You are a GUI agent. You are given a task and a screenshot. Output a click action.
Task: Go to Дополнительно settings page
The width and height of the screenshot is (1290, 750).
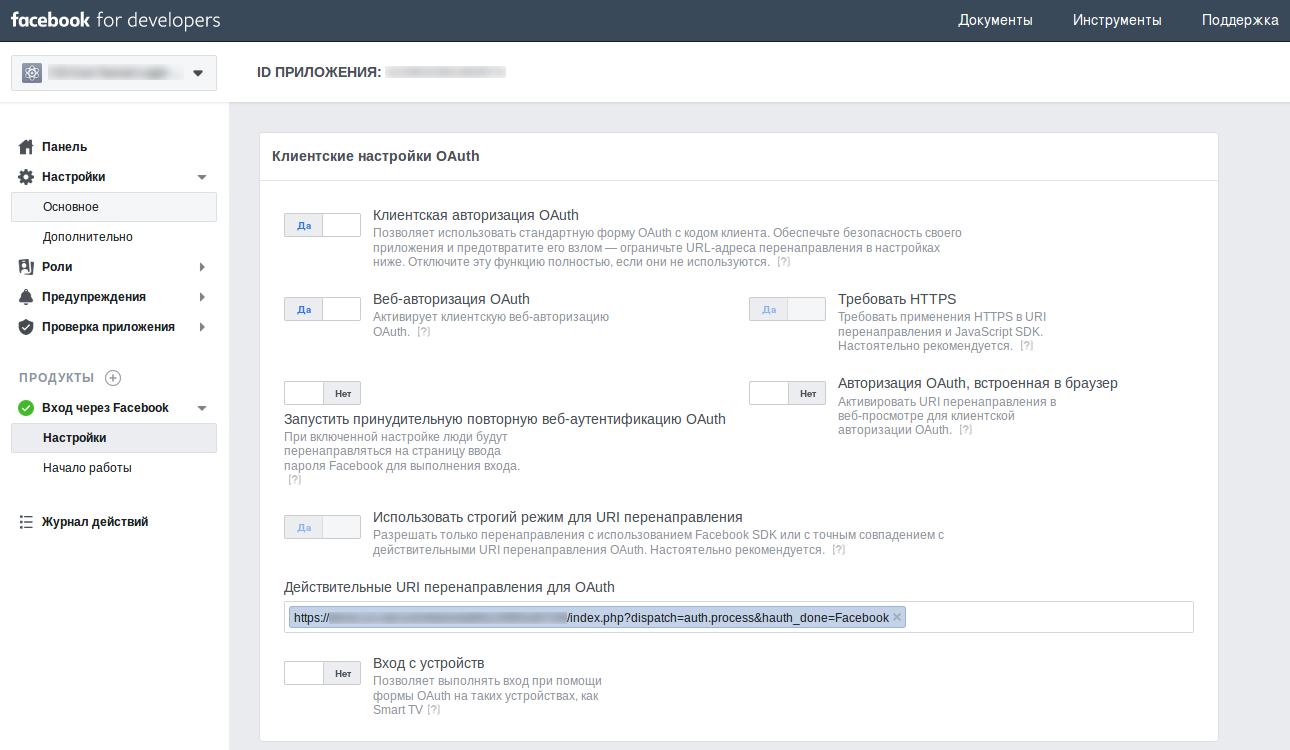(88, 237)
